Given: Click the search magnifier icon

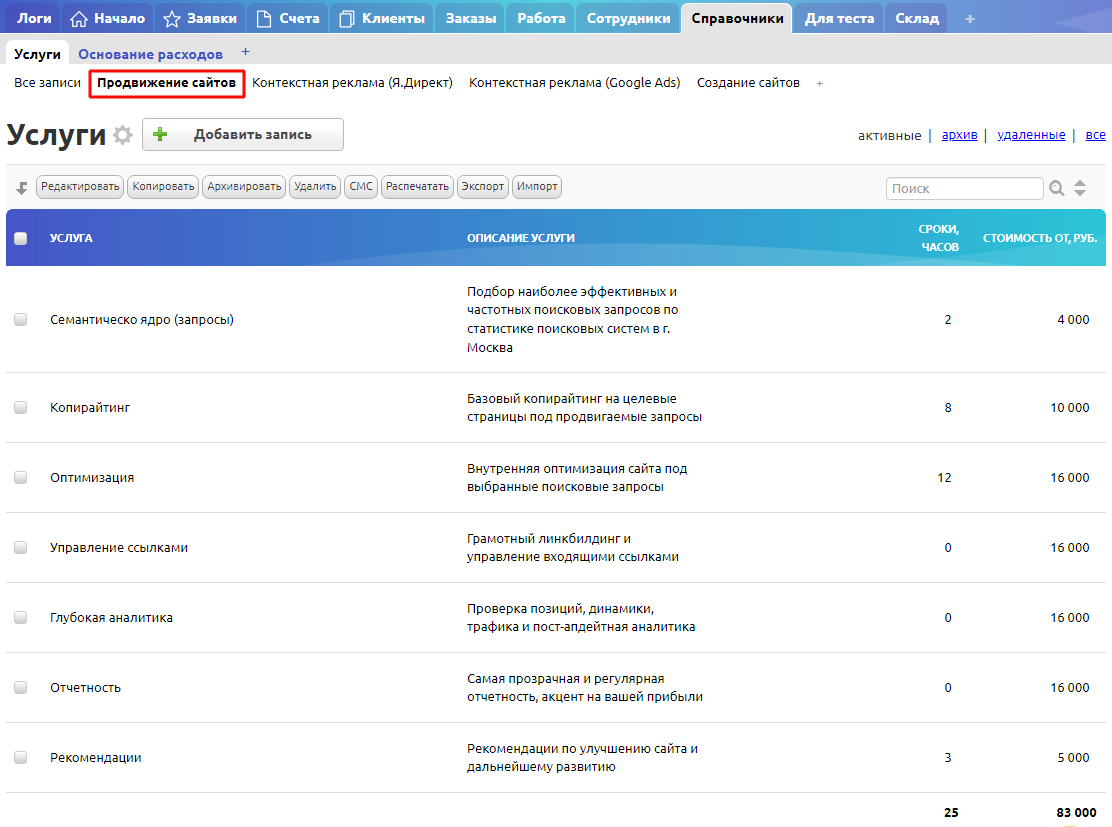Looking at the screenshot, I should coord(1057,188).
